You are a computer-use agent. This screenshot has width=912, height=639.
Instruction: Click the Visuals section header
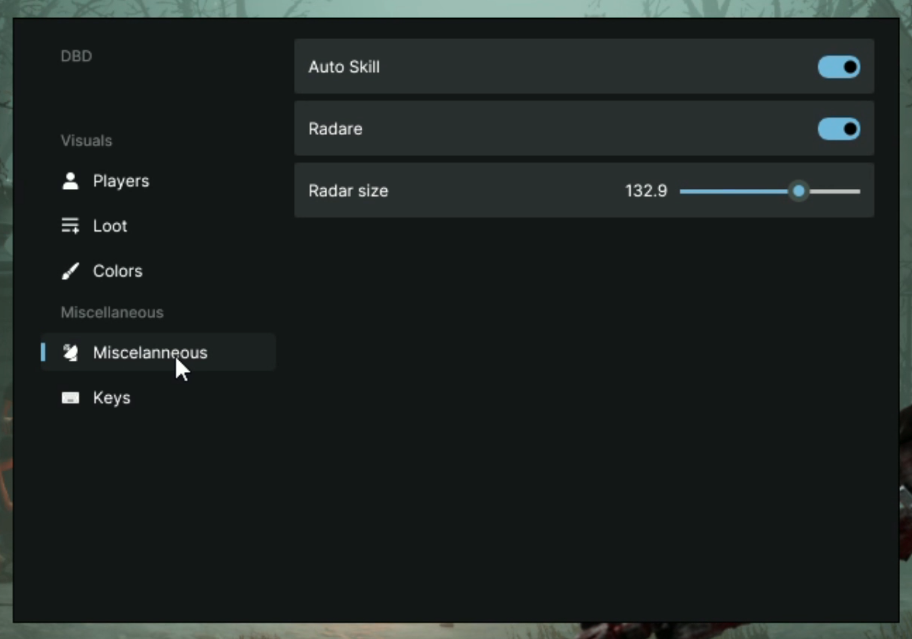coord(86,140)
